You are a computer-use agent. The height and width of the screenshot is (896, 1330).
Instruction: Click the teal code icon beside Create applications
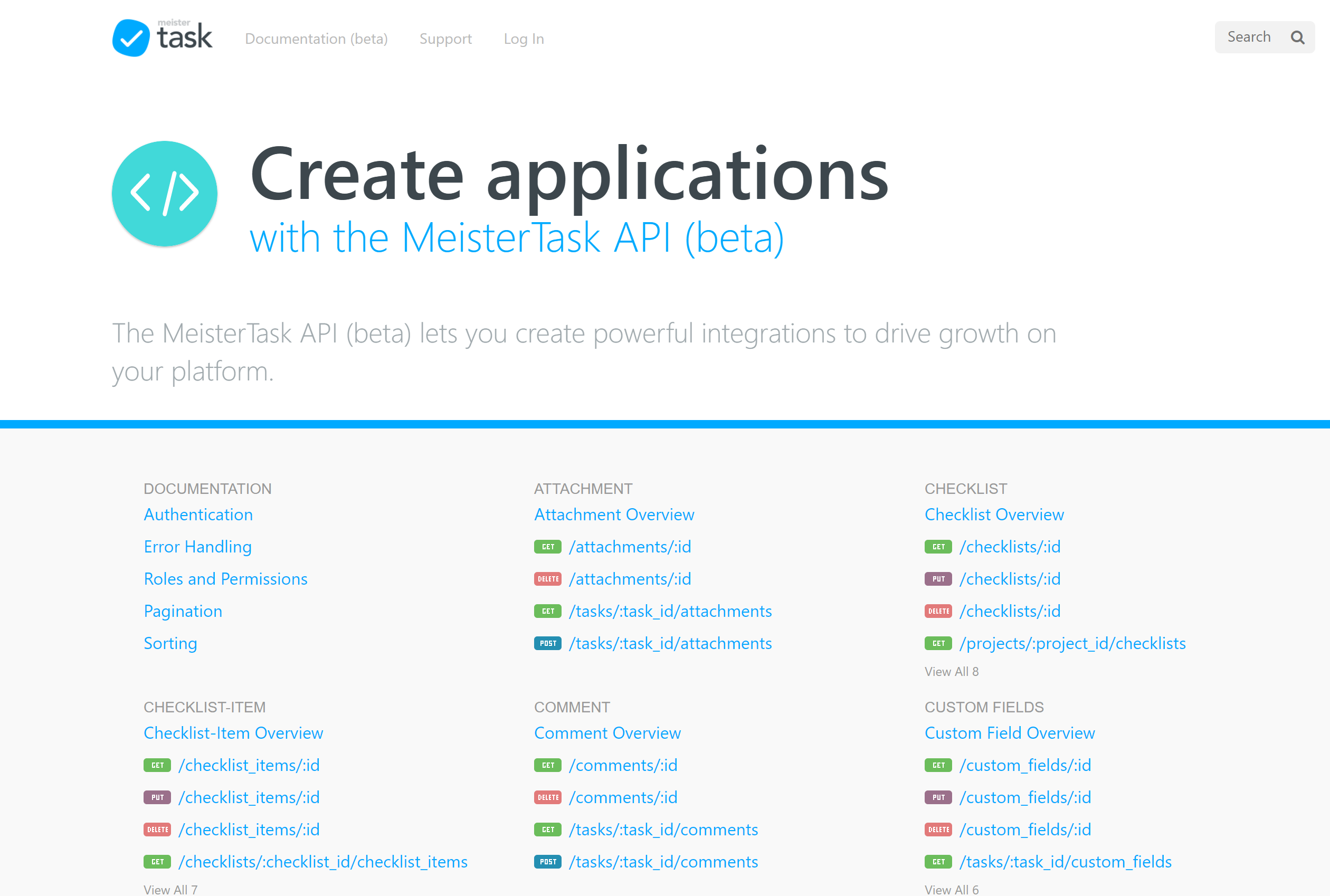pos(165,193)
